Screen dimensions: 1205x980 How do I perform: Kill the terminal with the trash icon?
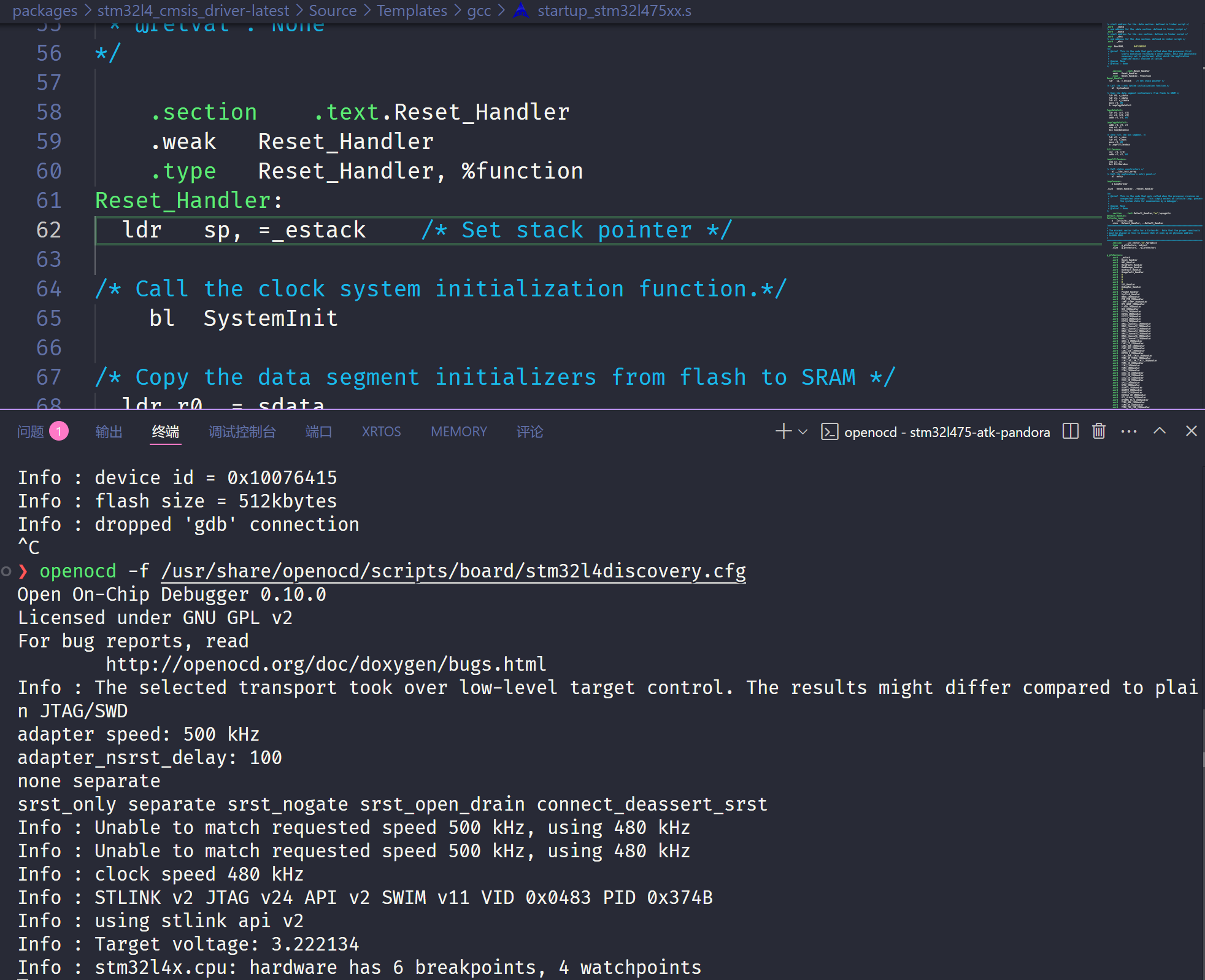[x=1098, y=431]
